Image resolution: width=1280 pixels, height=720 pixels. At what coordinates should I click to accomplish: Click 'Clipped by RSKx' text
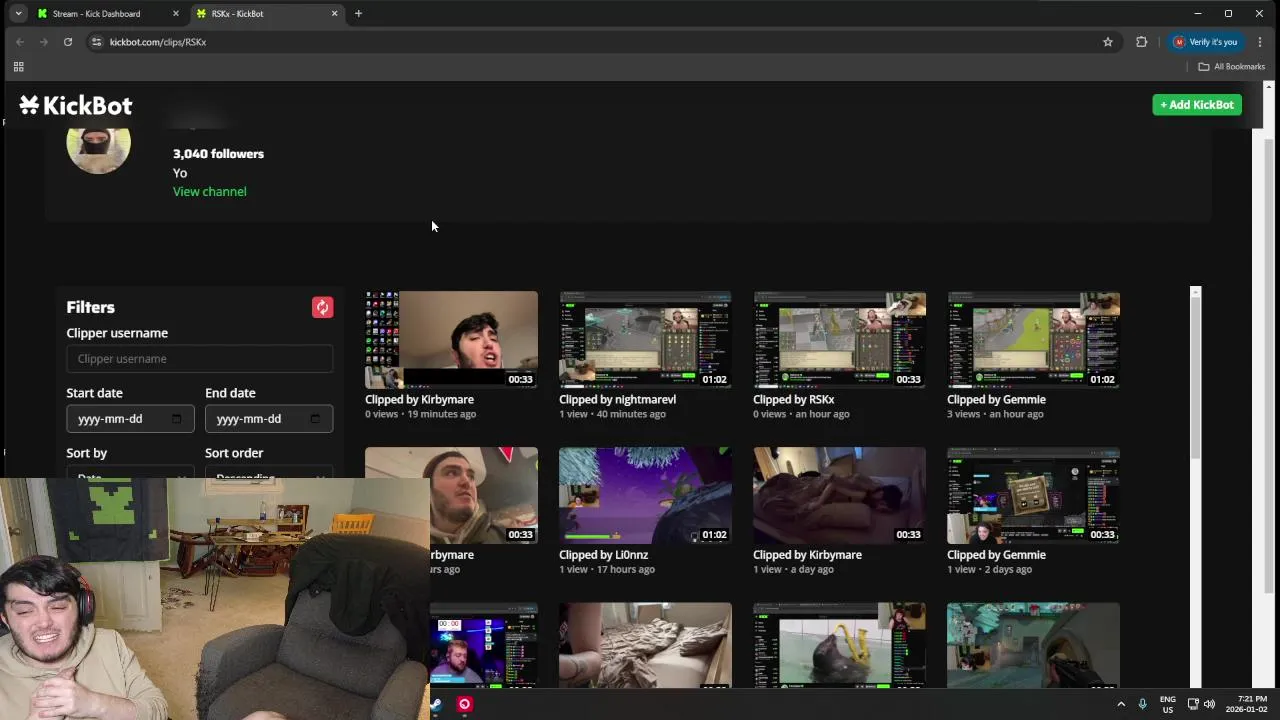pyautogui.click(x=794, y=399)
